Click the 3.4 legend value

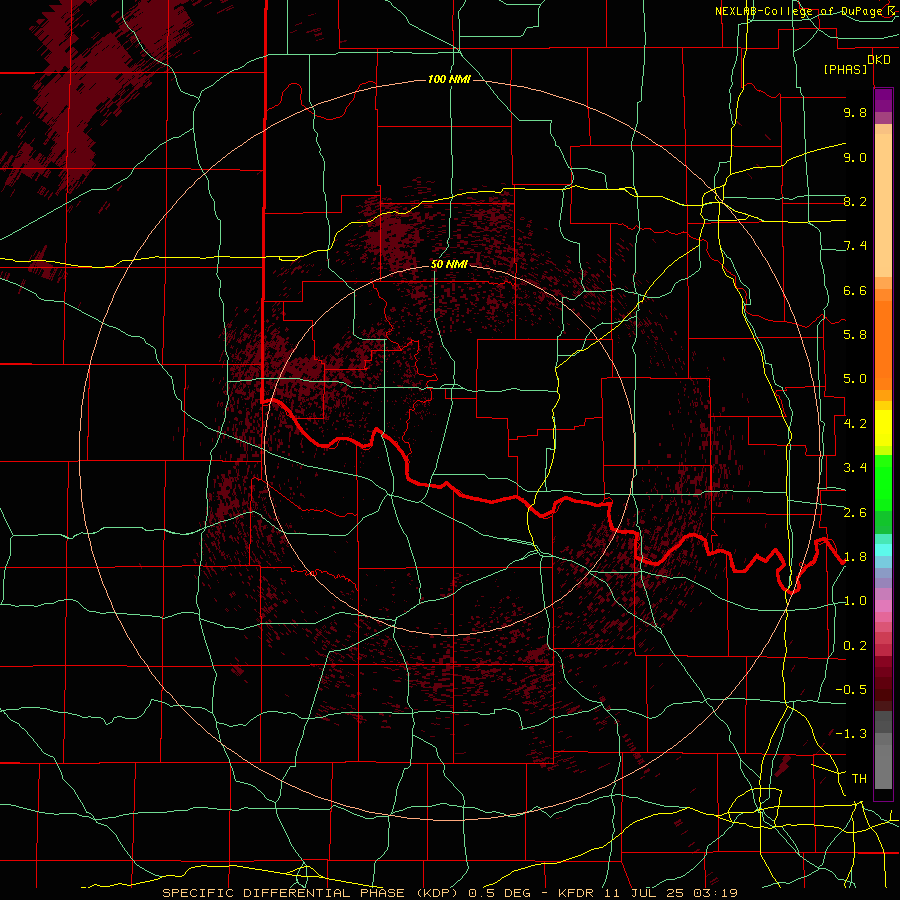tap(855, 468)
